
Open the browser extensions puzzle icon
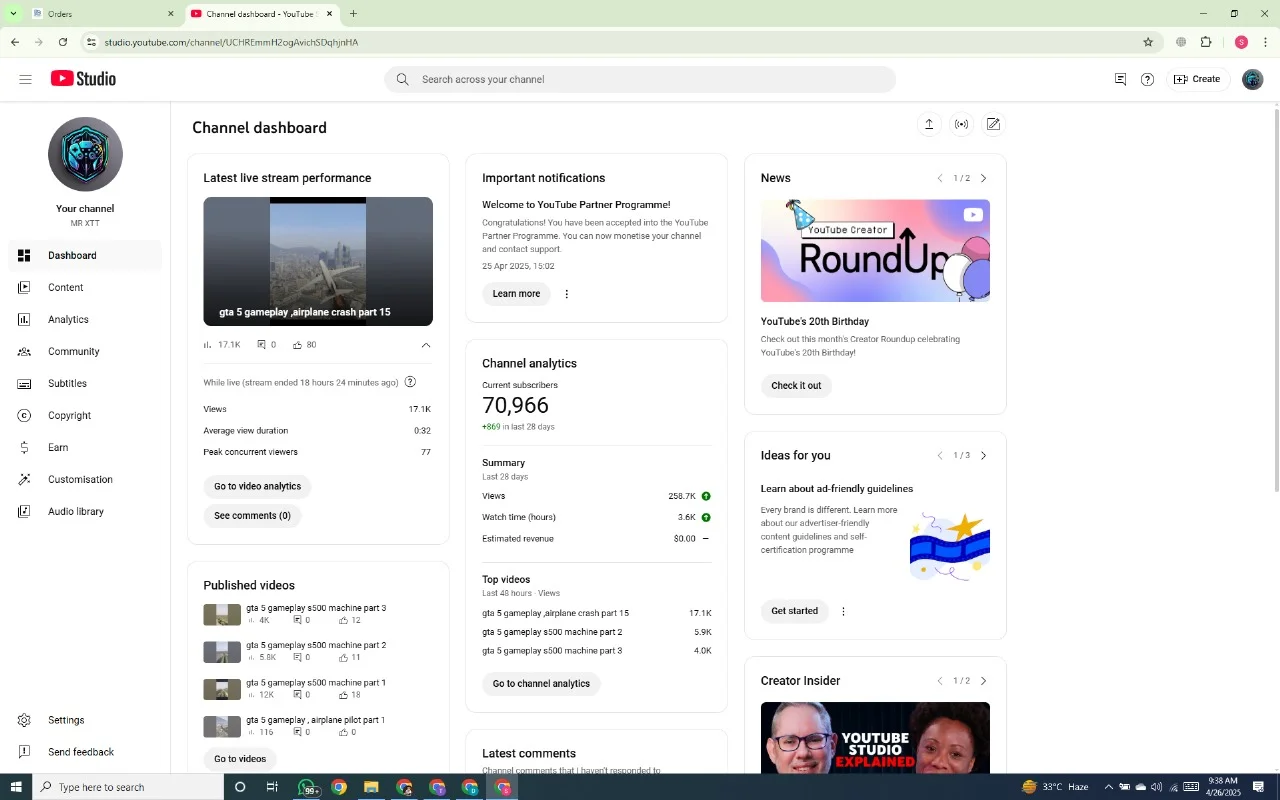1206,42
